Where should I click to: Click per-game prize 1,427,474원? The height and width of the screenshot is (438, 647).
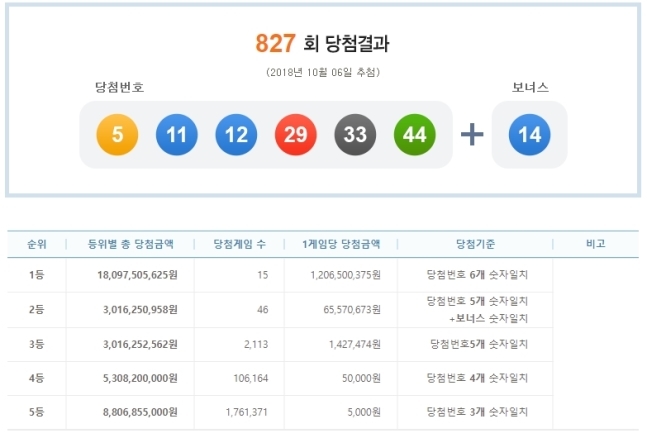click(x=355, y=344)
